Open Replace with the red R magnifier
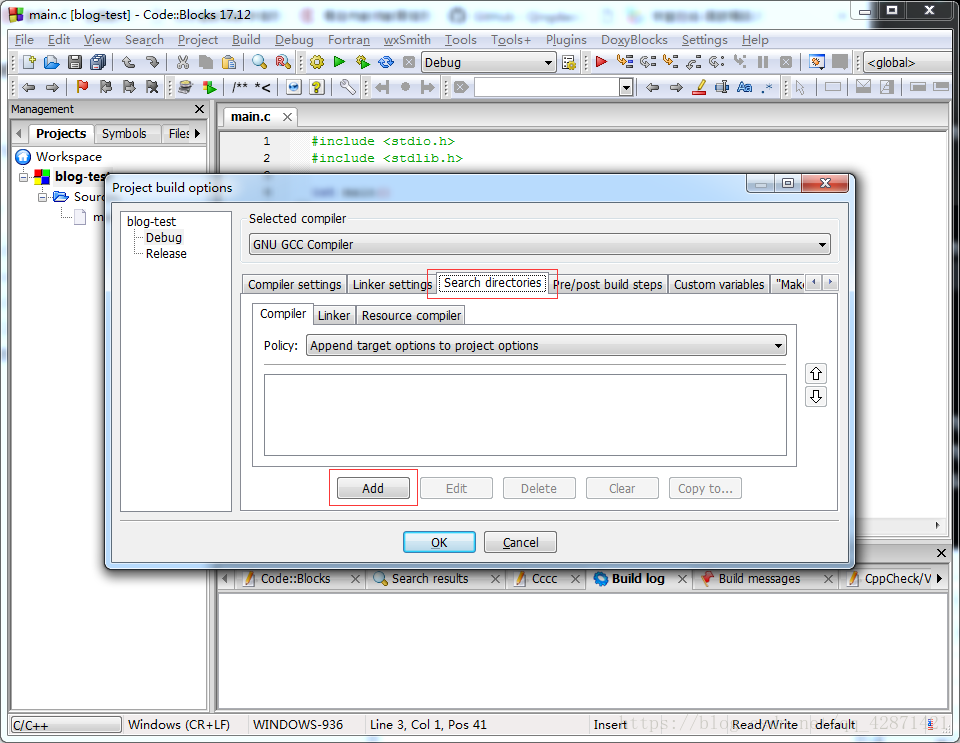This screenshot has width=960, height=743. click(283, 62)
